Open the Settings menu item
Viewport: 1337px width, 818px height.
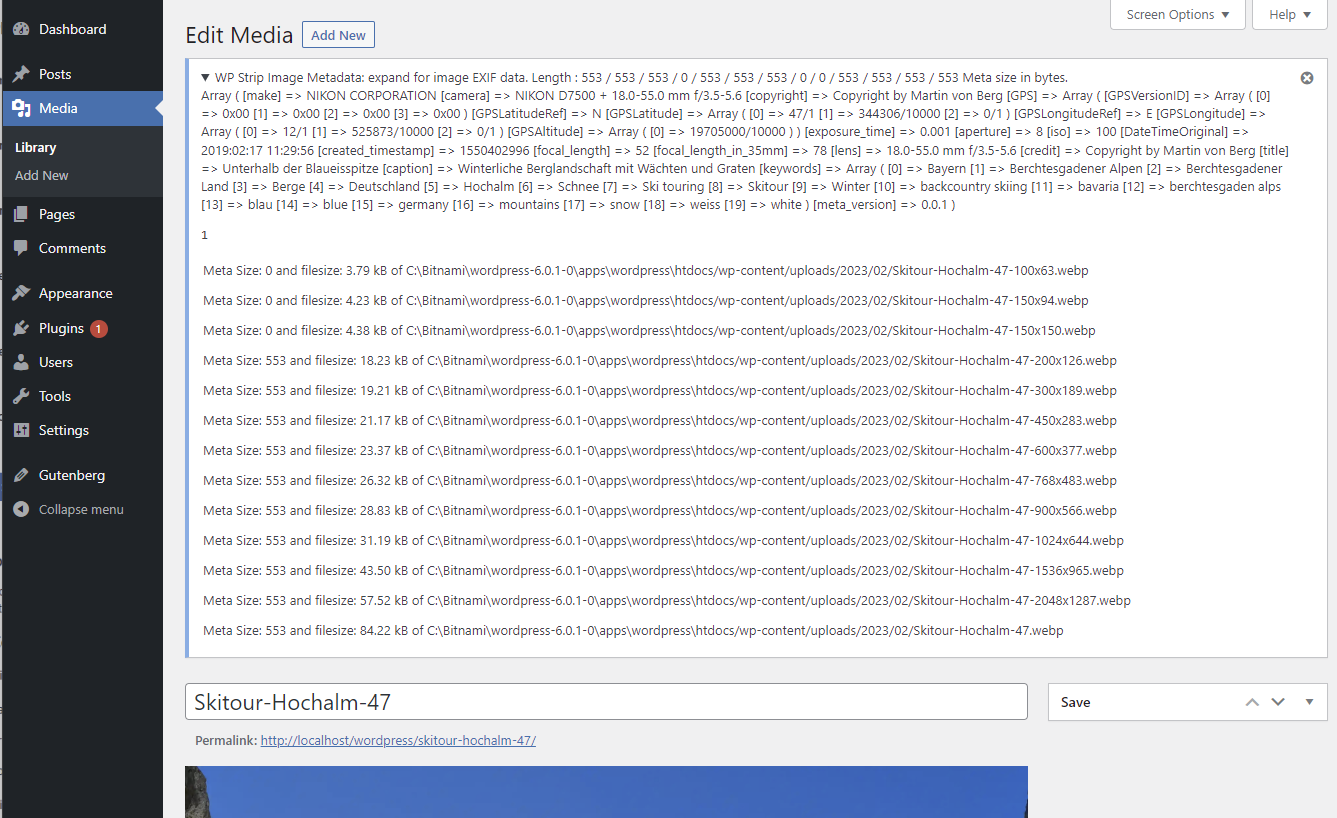82,430
